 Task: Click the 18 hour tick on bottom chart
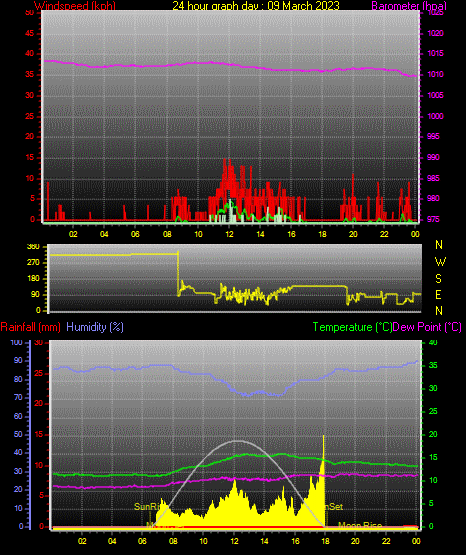325,541
